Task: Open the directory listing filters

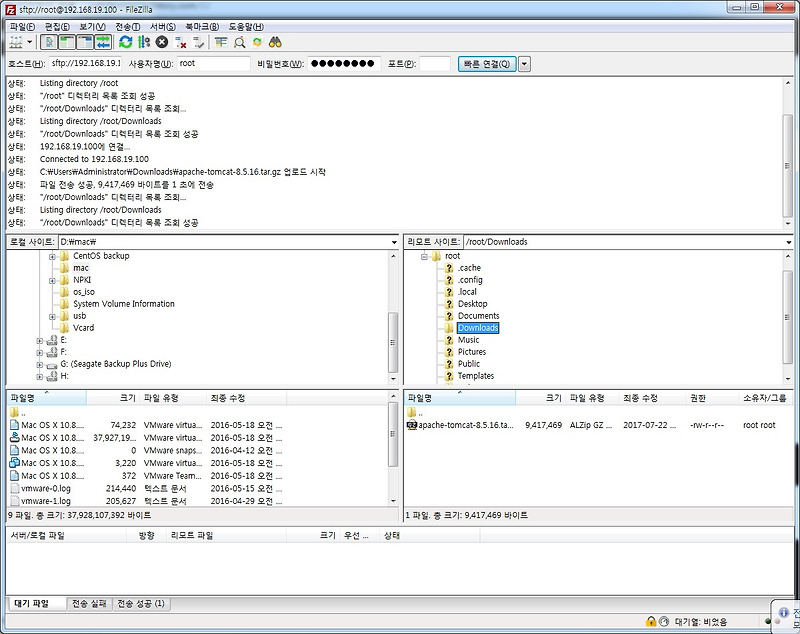Action: click(221, 42)
